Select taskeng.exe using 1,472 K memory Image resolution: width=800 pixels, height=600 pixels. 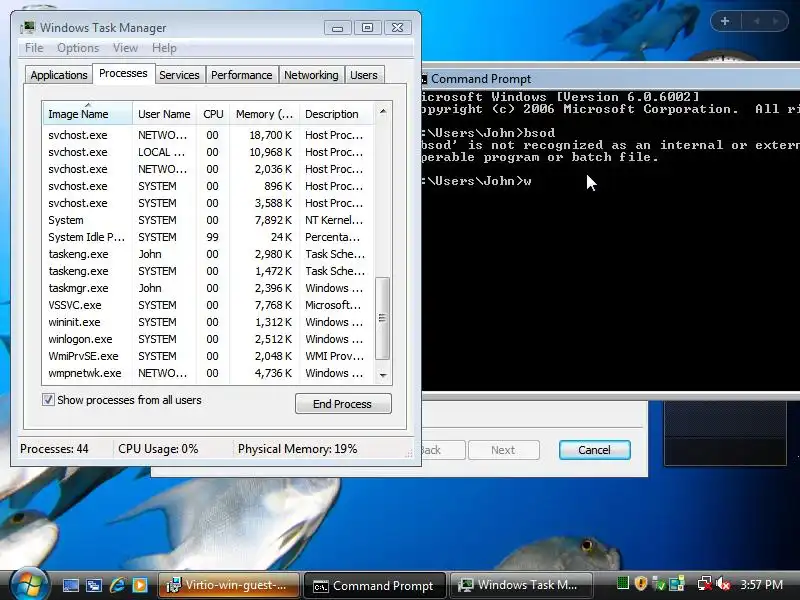click(209, 271)
